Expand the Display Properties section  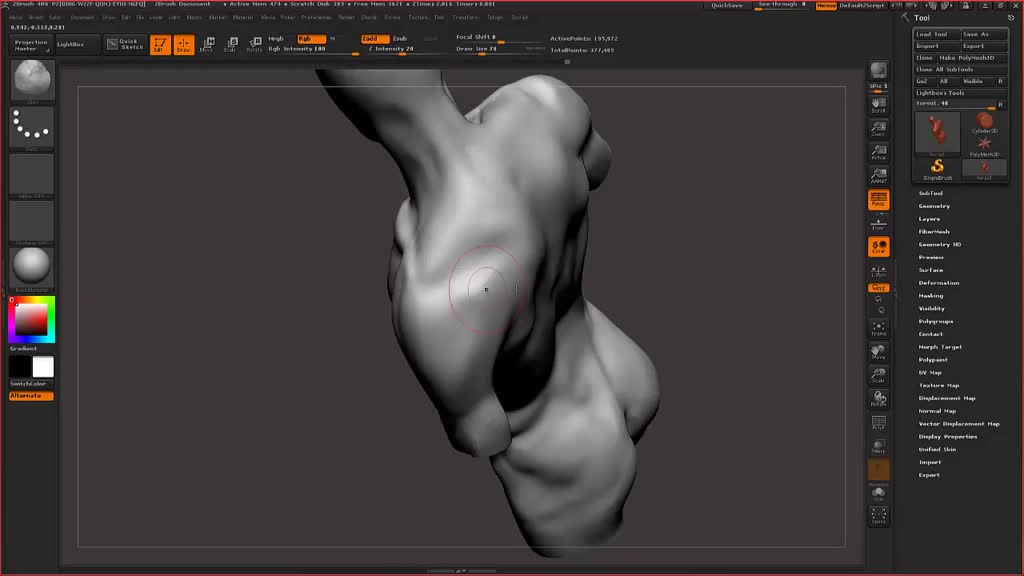(x=948, y=436)
